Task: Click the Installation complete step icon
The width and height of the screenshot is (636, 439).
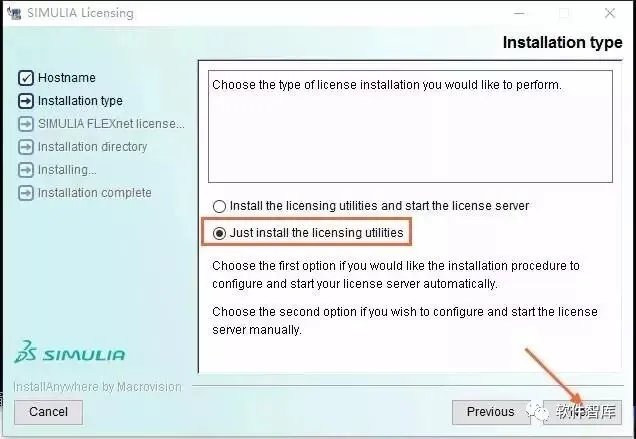Action: (26, 193)
